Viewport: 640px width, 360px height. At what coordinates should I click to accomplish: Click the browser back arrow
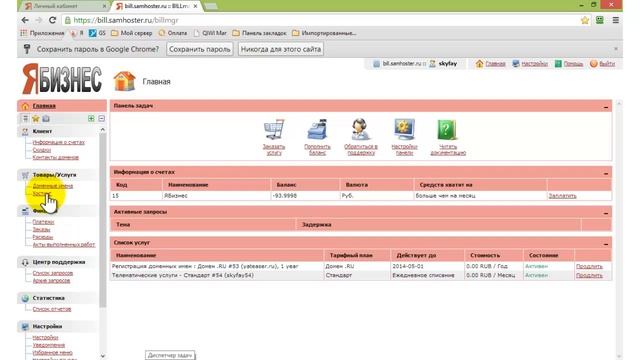coord(25,20)
